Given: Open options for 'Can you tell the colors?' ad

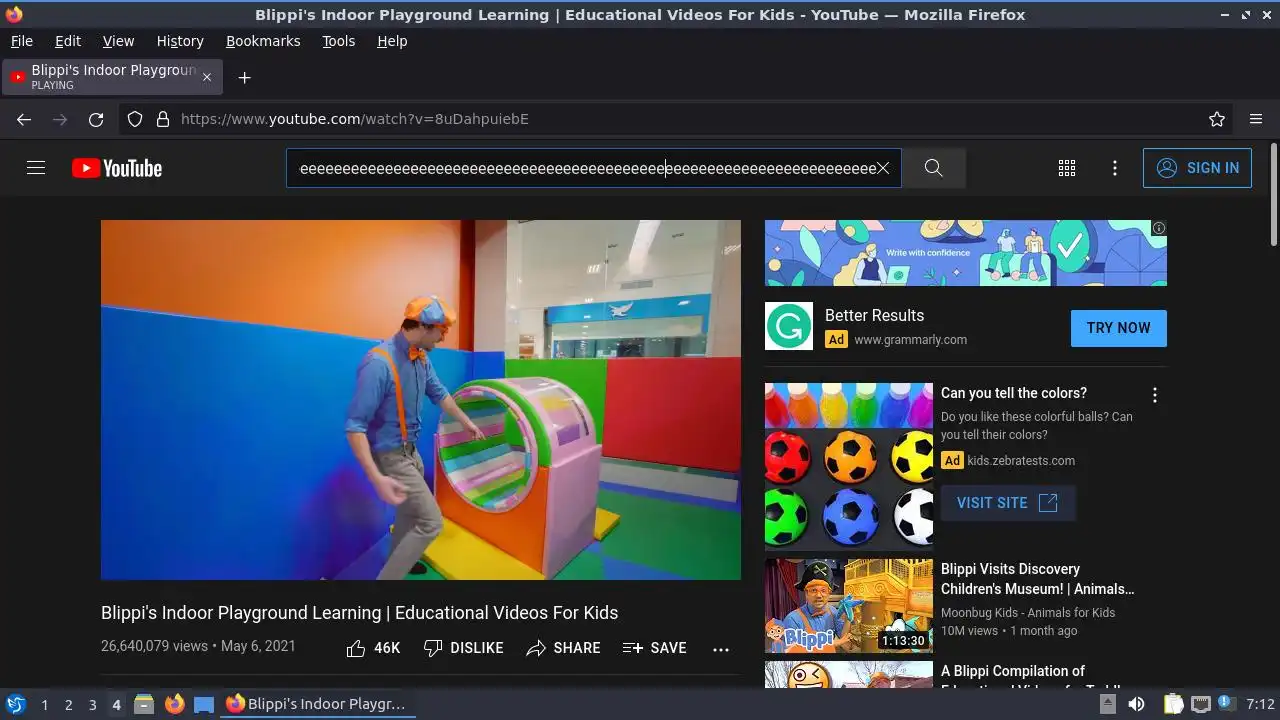Looking at the screenshot, I should pos(1154,395).
